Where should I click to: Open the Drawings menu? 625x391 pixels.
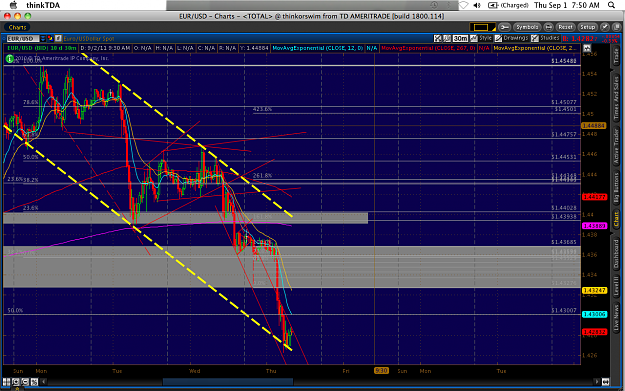click(x=512, y=38)
